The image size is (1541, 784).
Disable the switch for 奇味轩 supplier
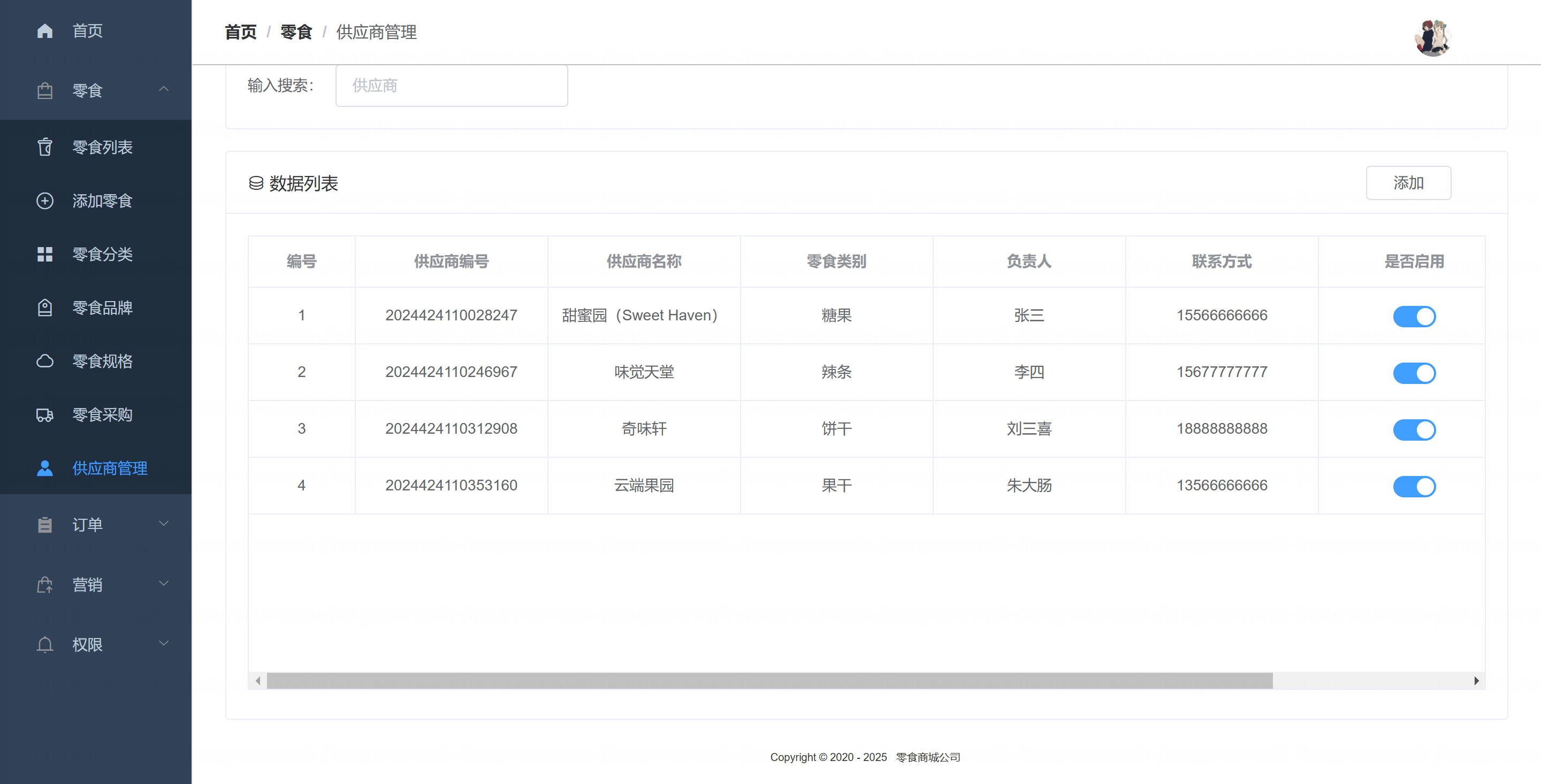pos(1414,429)
